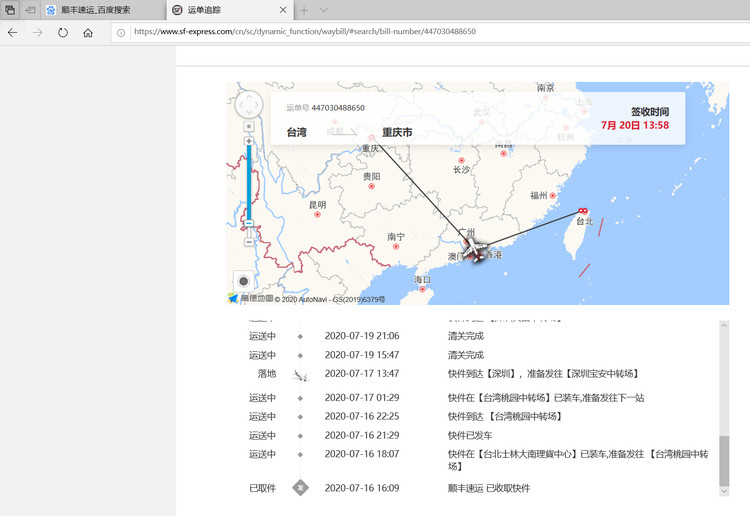Image resolution: width=750 pixels, height=518 pixels.
Task: Click the 高德地图 logo on map
Action: (251, 298)
